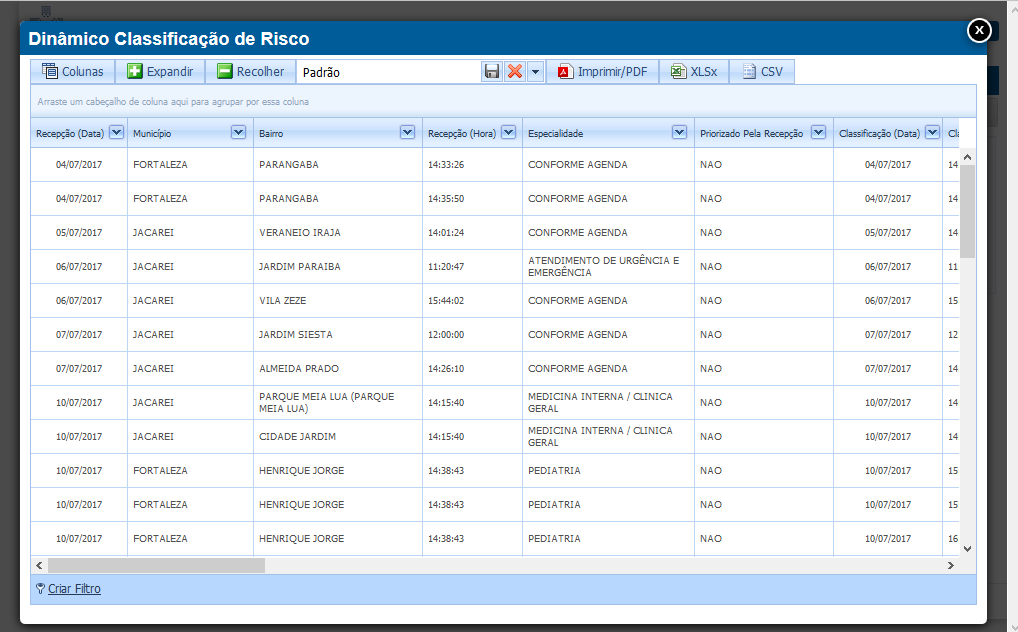Viewport: 1018px width, 632px height.
Task: Click the horizontal scrollbar left arrow
Action: coord(39,565)
